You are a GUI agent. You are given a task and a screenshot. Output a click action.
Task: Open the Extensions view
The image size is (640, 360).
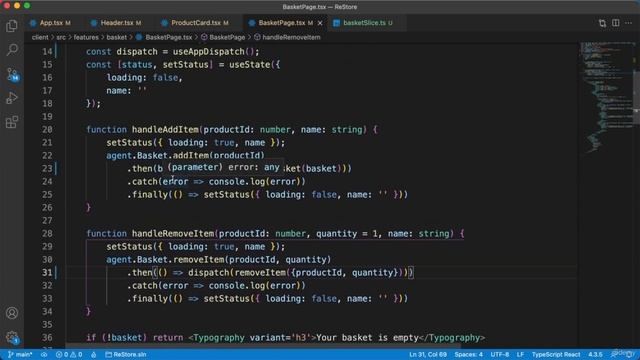click(x=12, y=122)
